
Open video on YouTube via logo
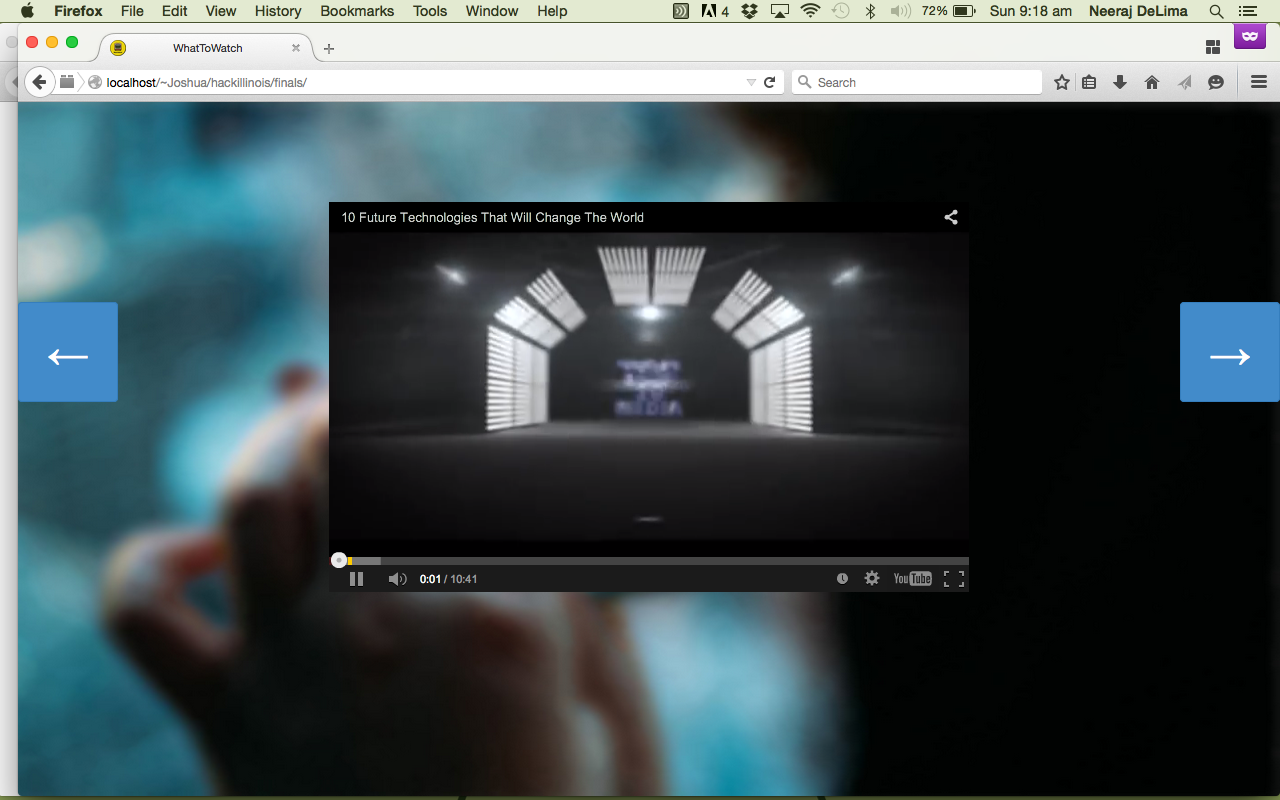click(x=912, y=578)
